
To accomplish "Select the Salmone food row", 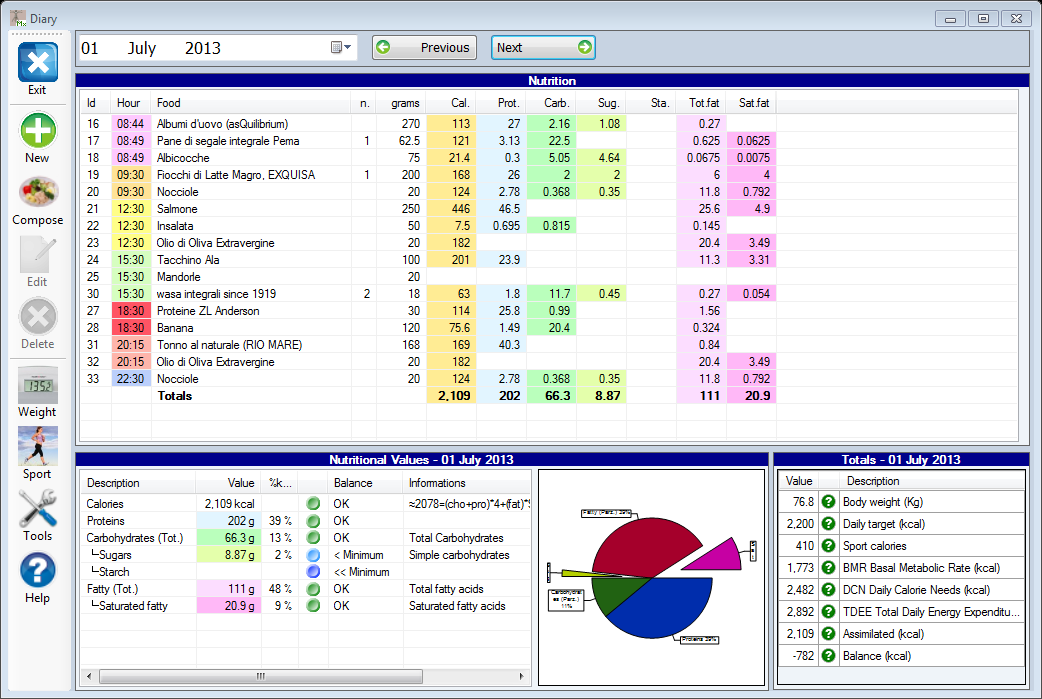I will [177, 209].
